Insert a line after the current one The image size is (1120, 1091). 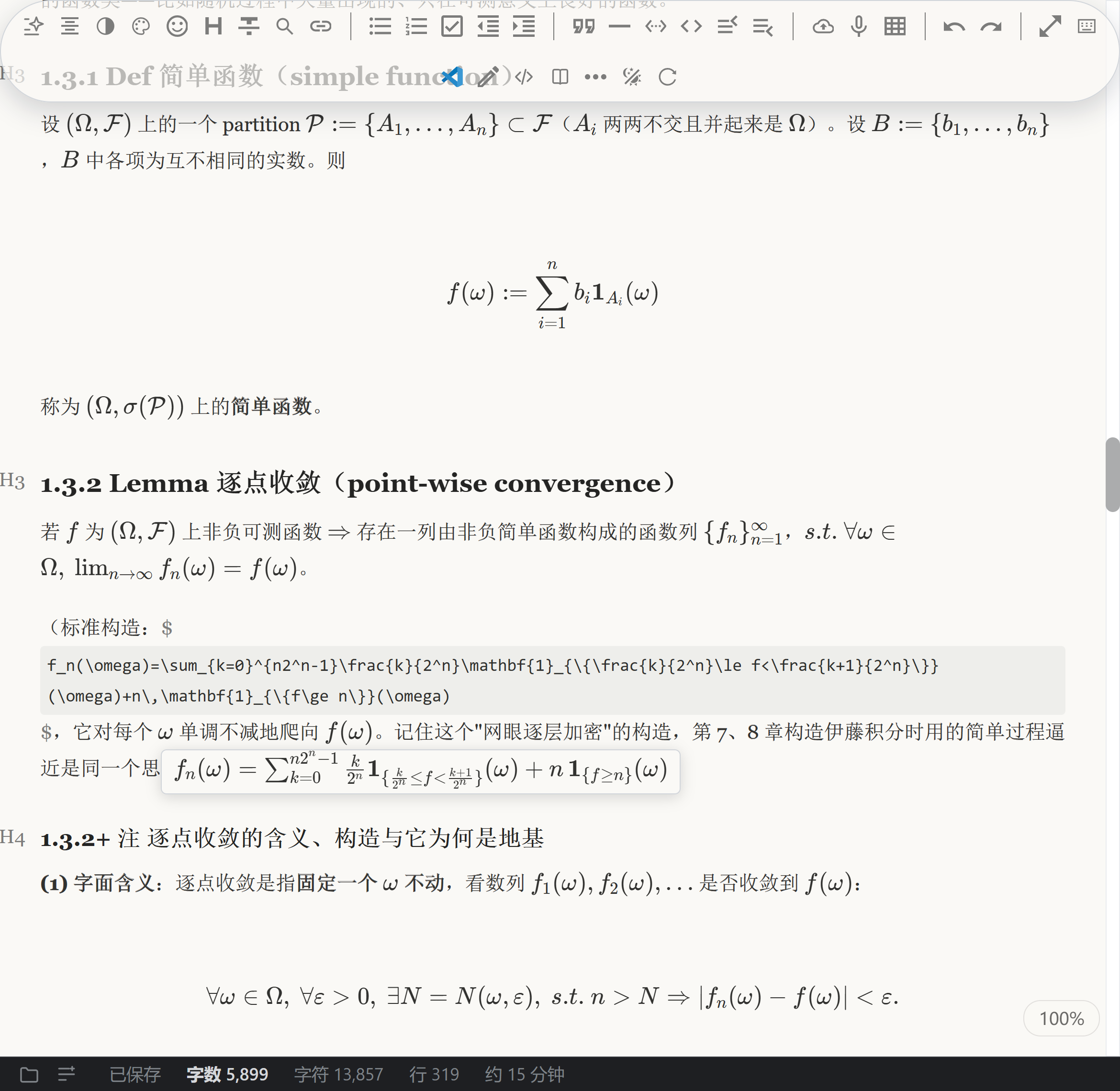pyautogui.click(x=763, y=26)
